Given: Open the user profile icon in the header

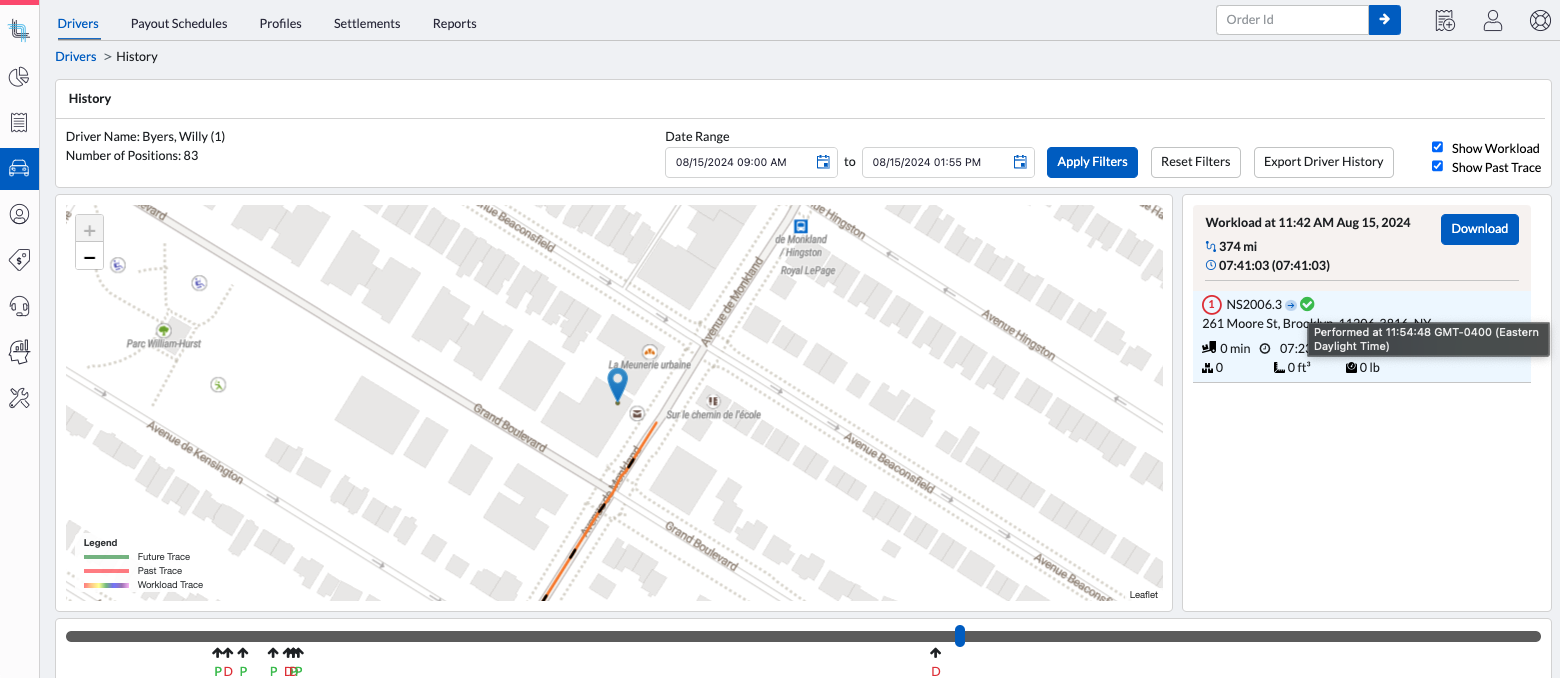Looking at the screenshot, I should 1493,20.
